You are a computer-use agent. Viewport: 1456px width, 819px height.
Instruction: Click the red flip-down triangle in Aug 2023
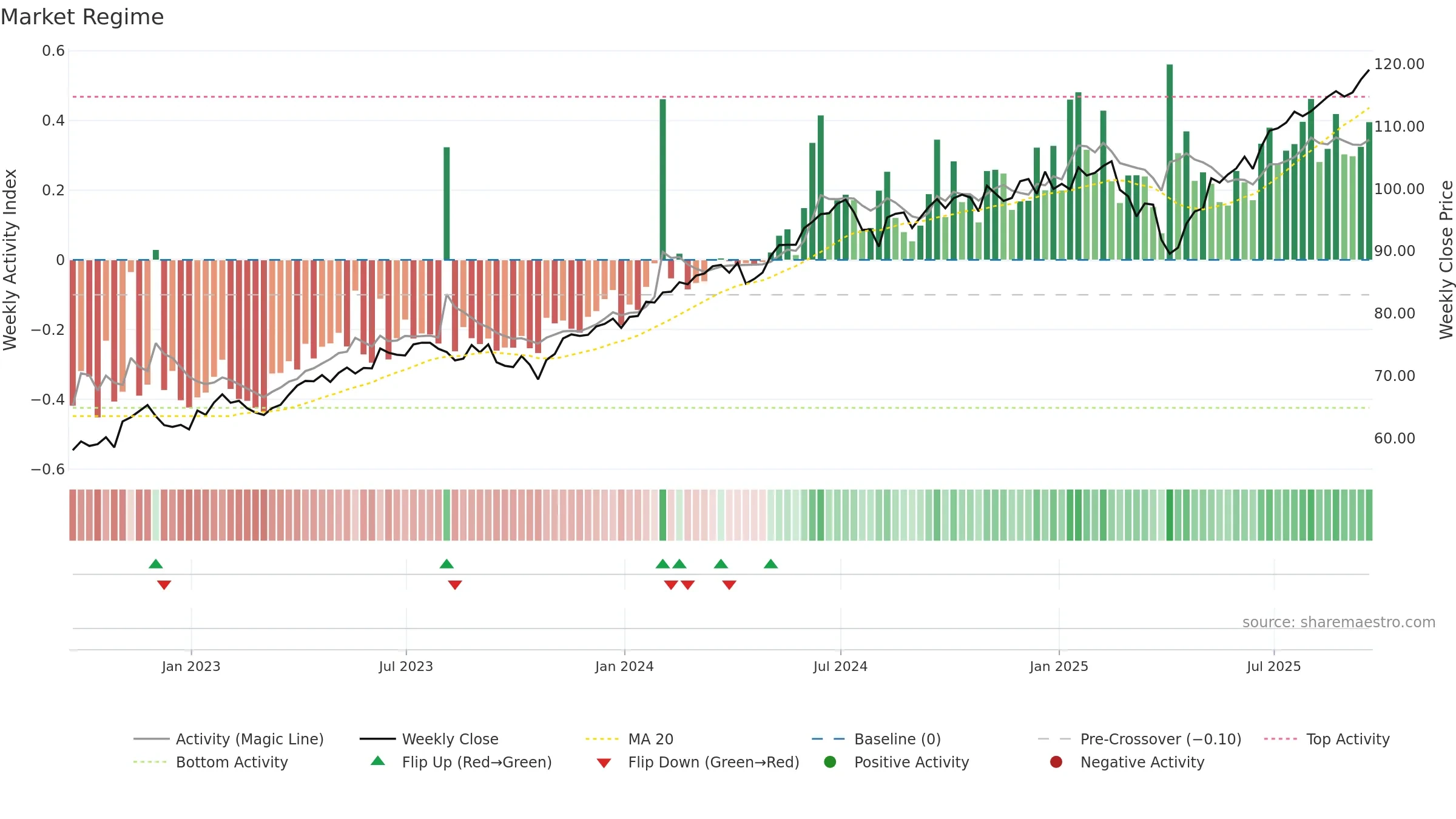coord(455,585)
